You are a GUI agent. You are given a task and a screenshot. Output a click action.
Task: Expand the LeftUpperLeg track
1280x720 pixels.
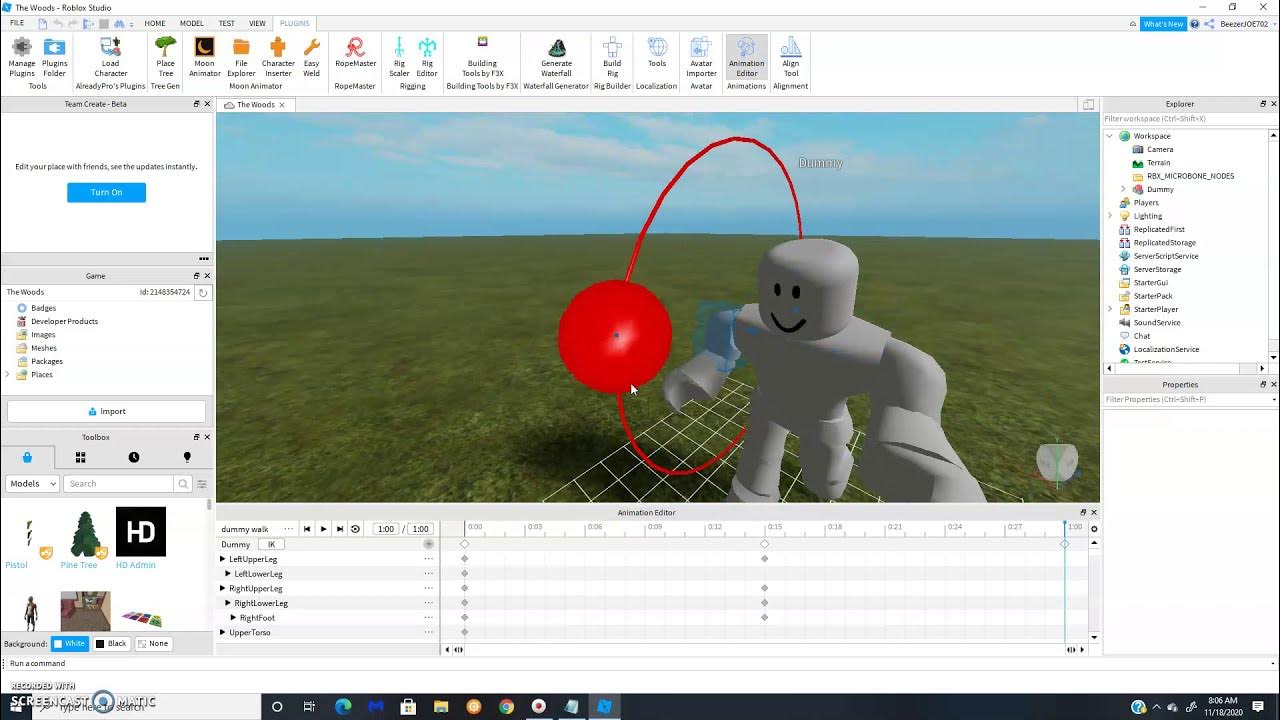(223, 559)
